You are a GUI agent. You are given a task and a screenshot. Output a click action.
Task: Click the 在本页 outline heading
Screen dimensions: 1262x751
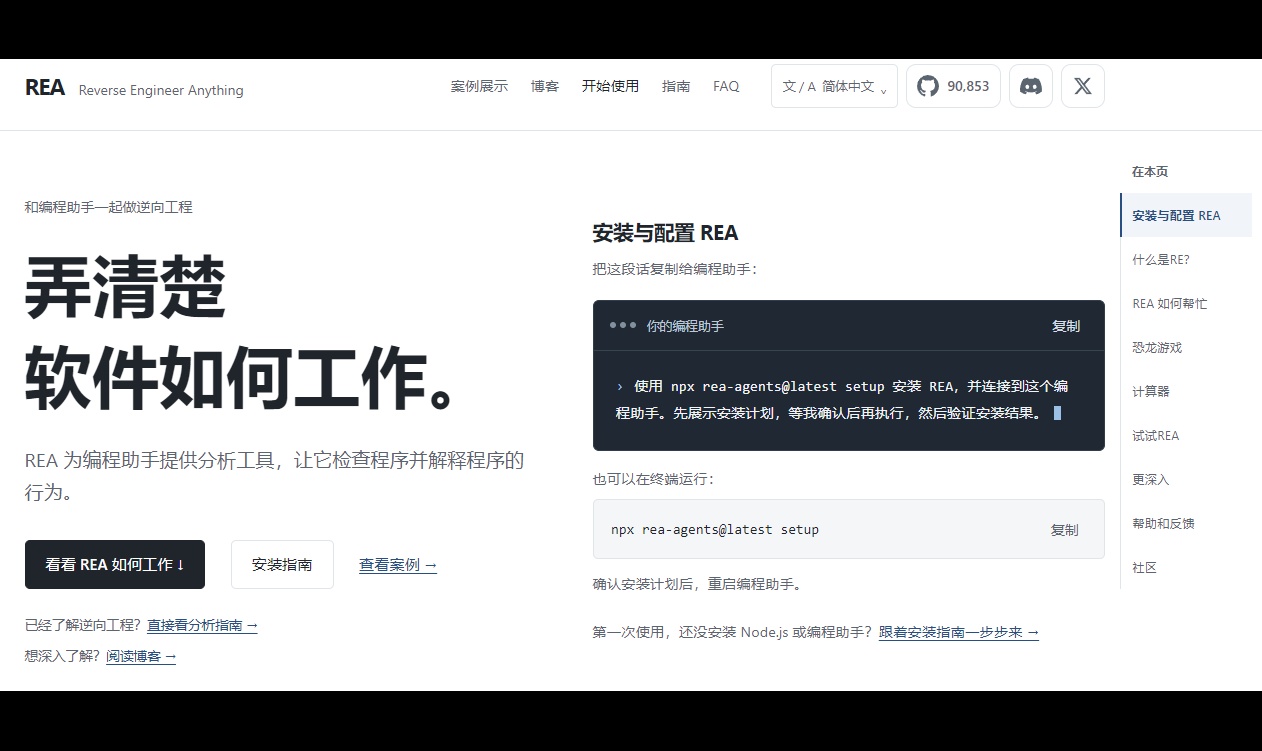tap(1150, 171)
